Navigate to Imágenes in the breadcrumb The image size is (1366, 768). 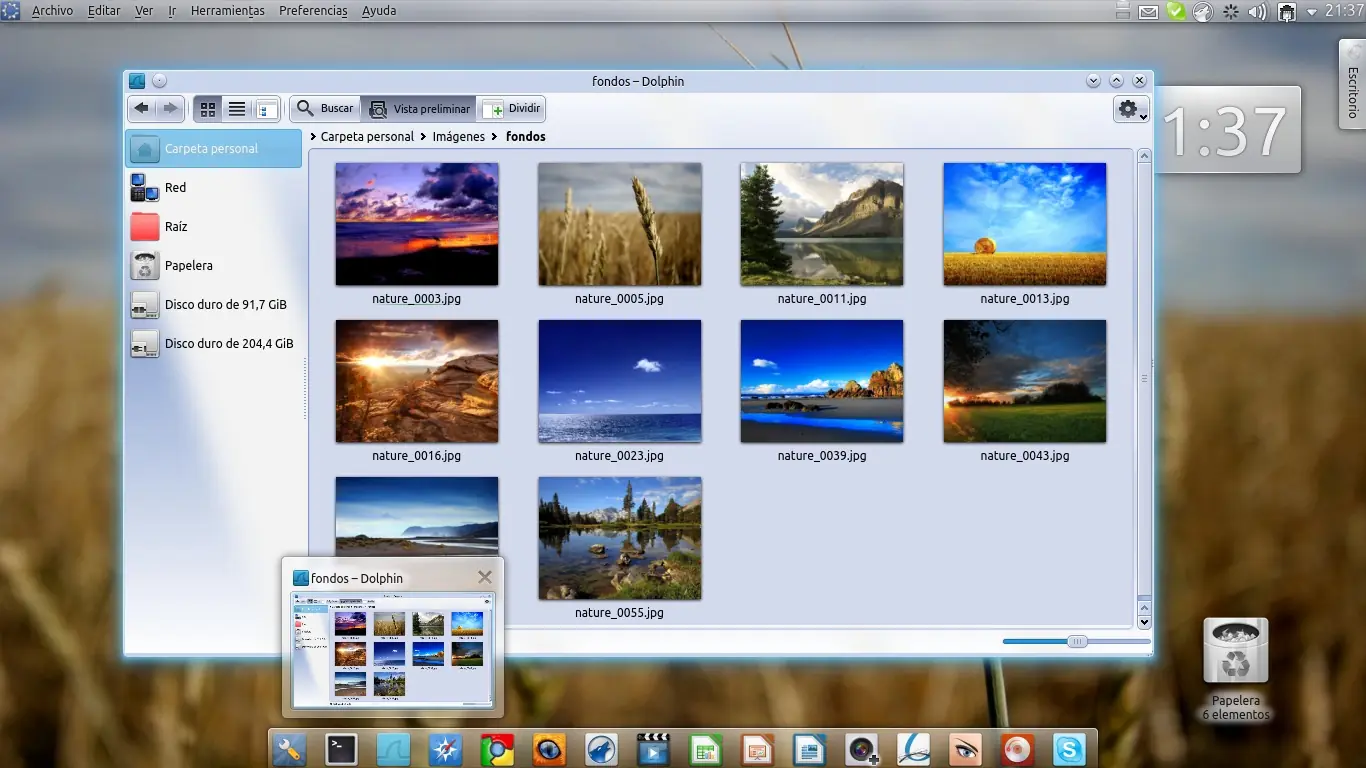click(458, 137)
